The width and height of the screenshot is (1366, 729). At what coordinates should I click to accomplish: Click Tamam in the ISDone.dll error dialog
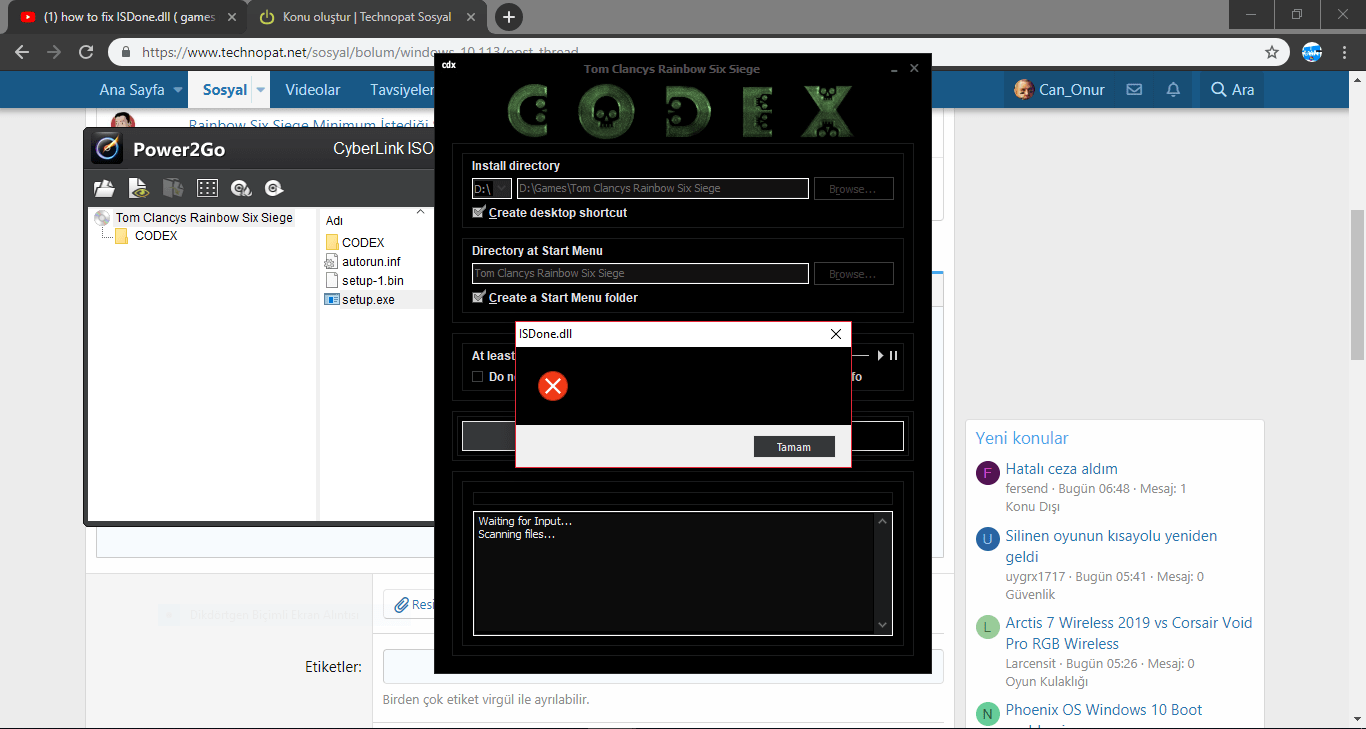(794, 447)
